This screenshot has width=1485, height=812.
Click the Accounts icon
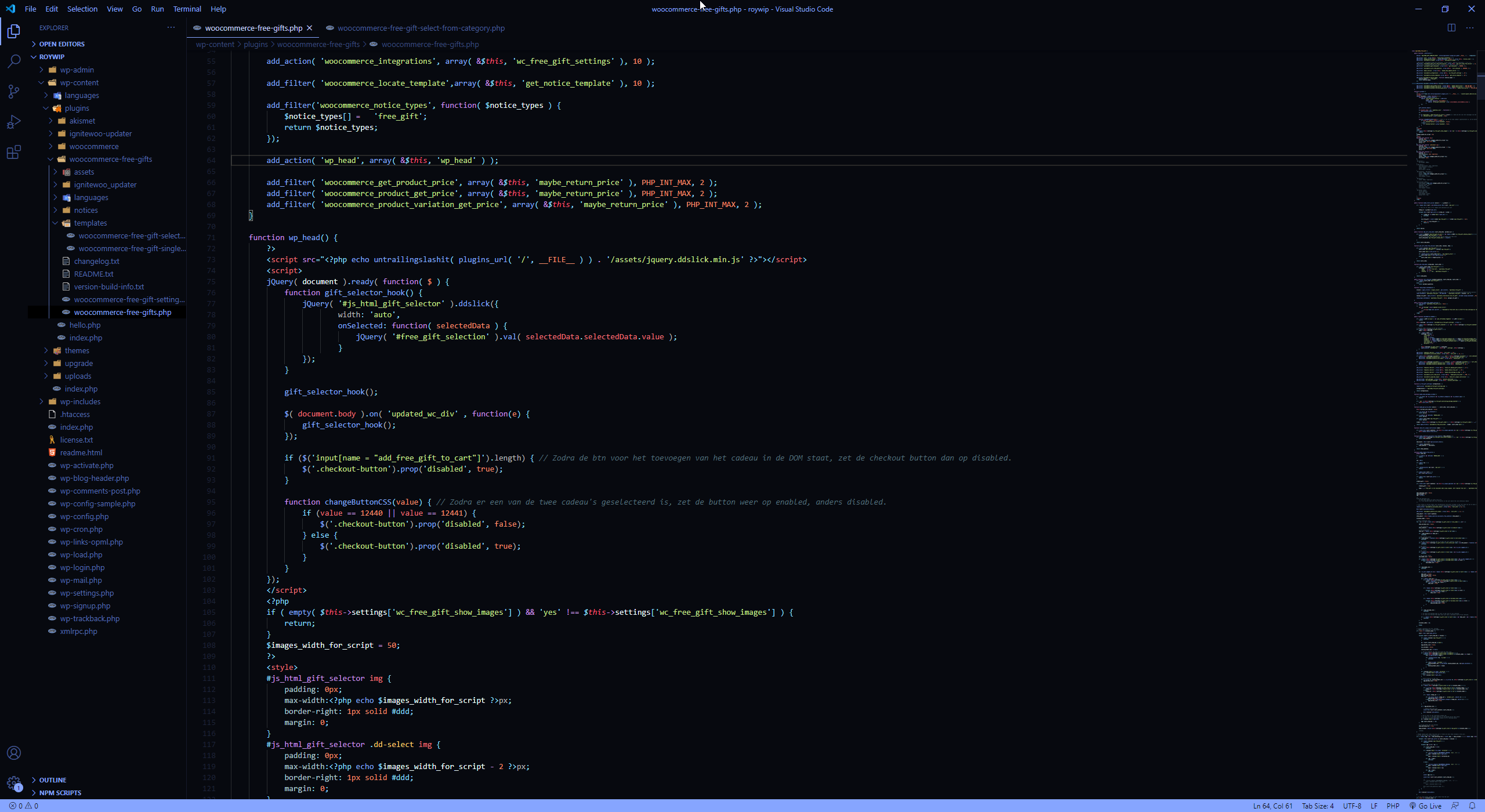pos(14,753)
